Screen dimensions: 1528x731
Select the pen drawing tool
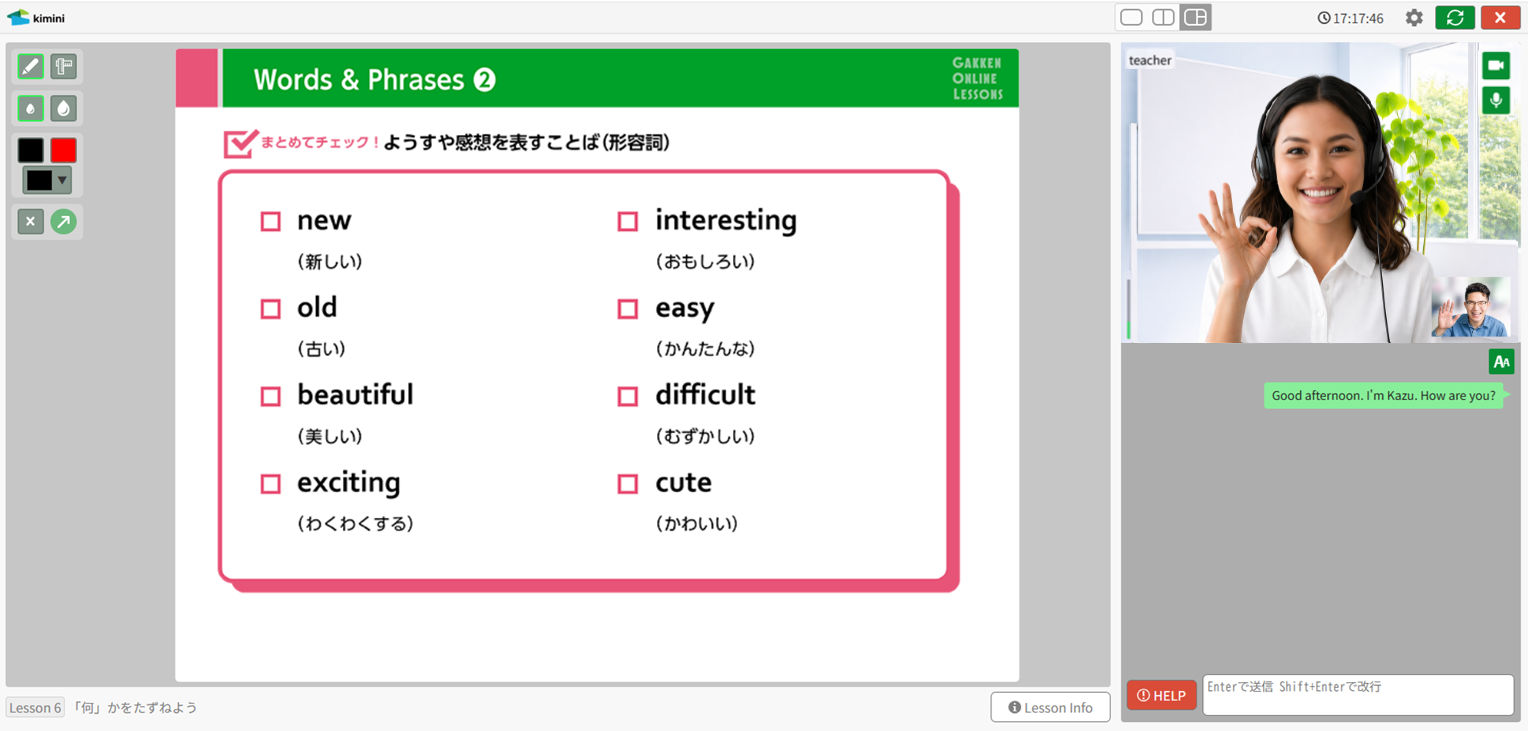(x=31, y=67)
